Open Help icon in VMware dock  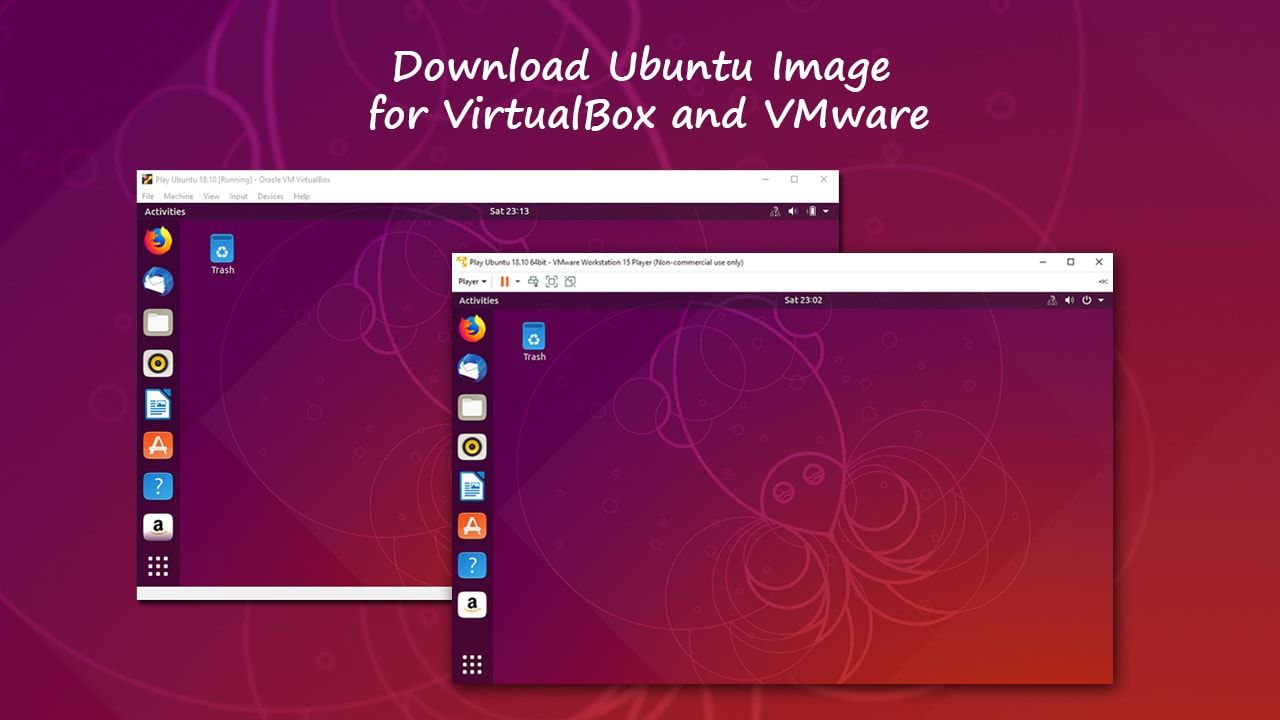click(x=472, y=565)
